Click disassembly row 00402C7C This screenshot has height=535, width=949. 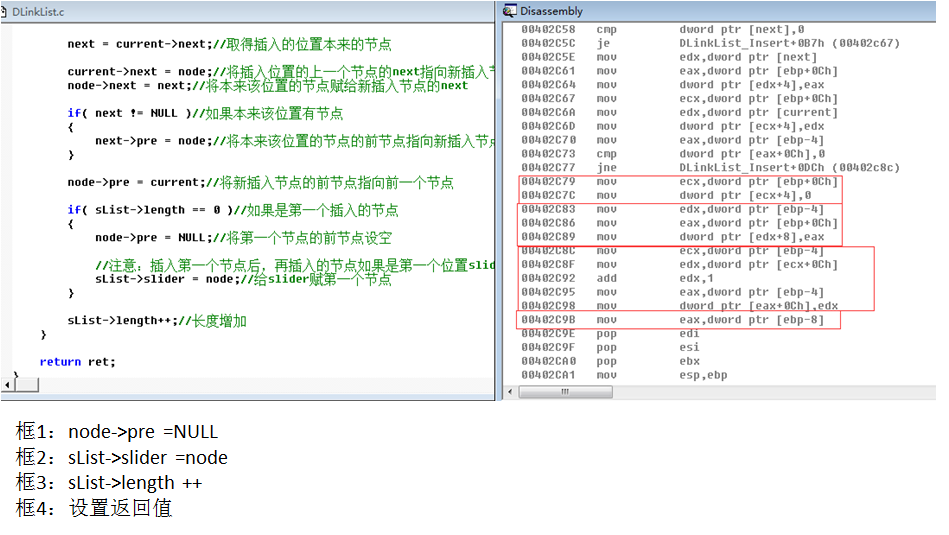pos(666,195)
